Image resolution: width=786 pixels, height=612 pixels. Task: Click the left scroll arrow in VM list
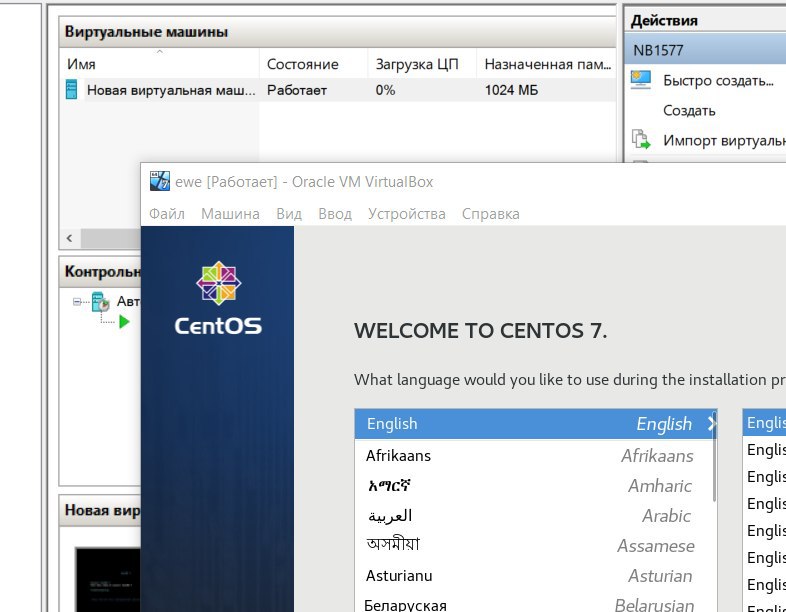[x=70, y=238]
